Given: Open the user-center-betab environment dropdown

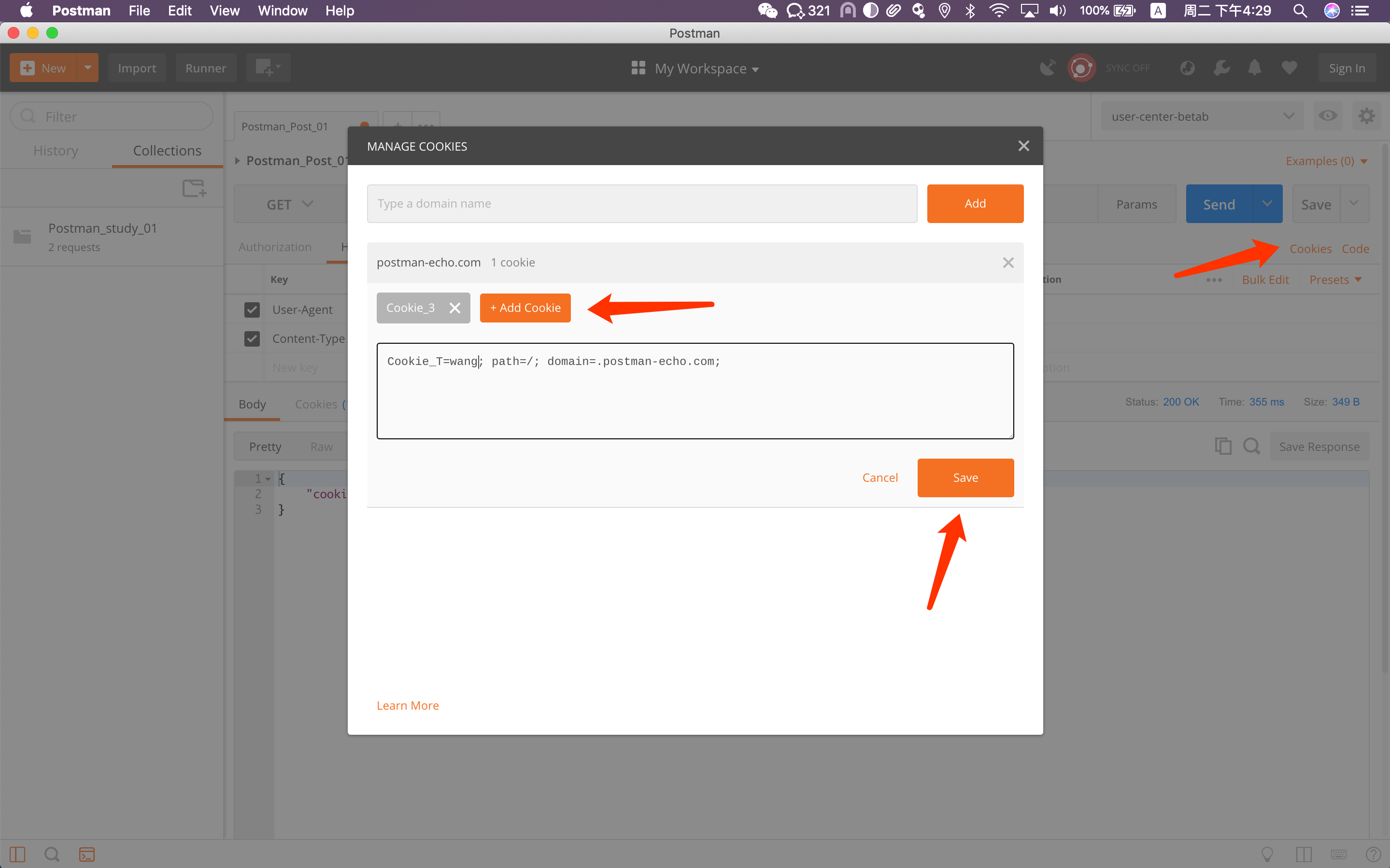Looking at the screenshot, I should point(1202,116).
